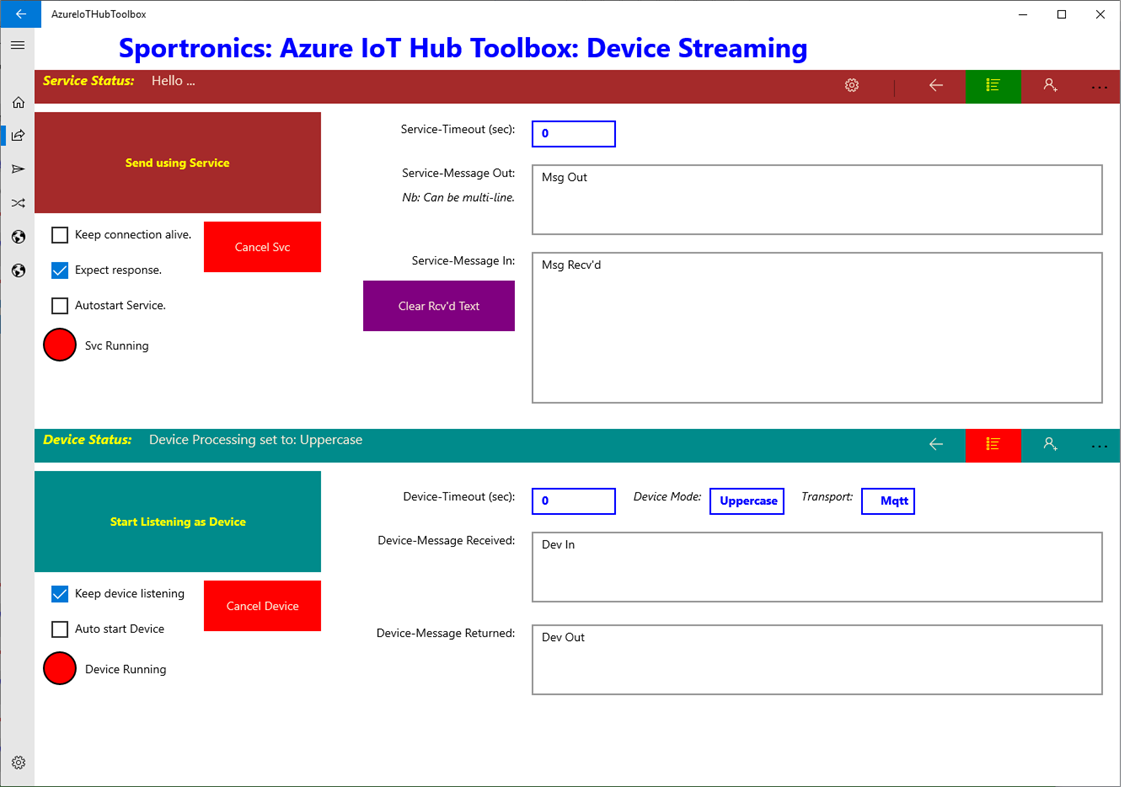Click Service-Timeout input field

573,134
